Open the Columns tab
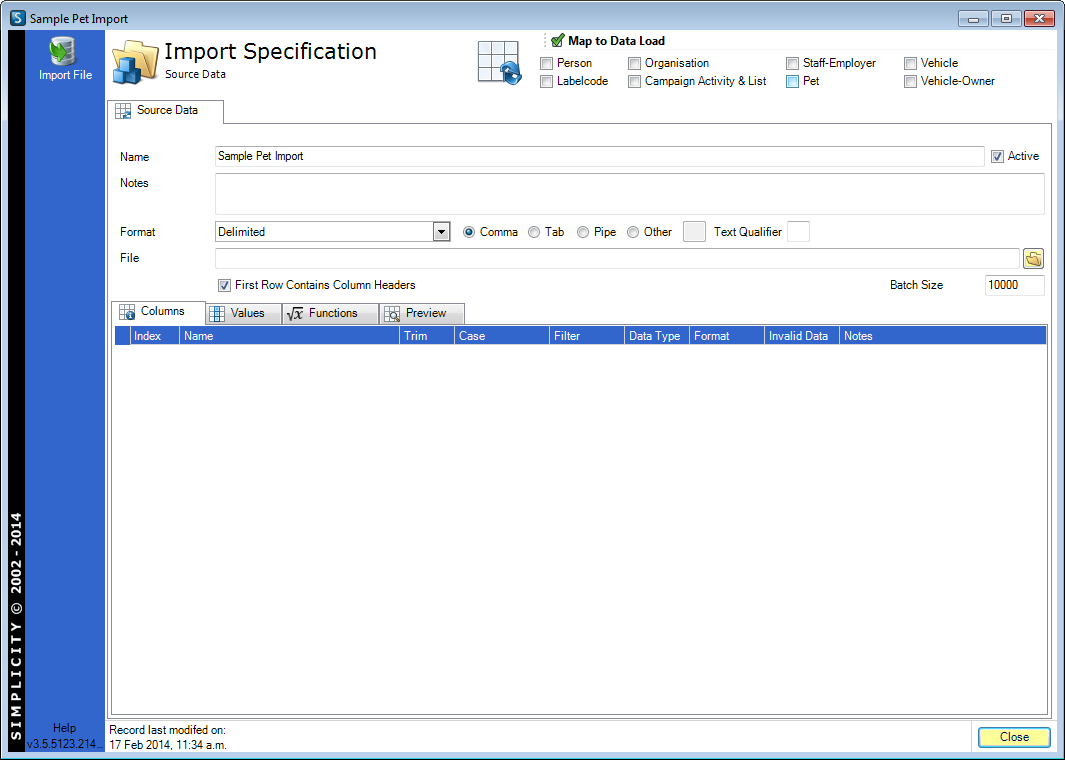1065x760 pixels. coord(158,312)
